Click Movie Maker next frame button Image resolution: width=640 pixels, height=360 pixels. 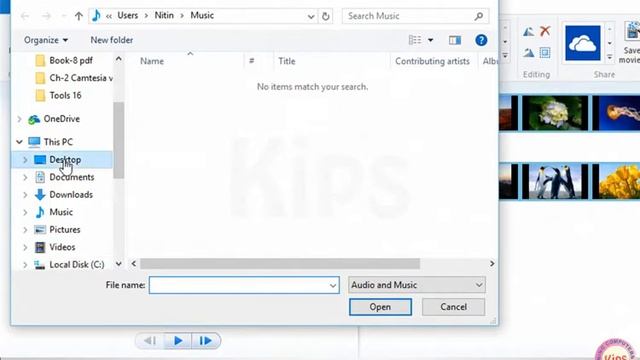pos(205,341)
